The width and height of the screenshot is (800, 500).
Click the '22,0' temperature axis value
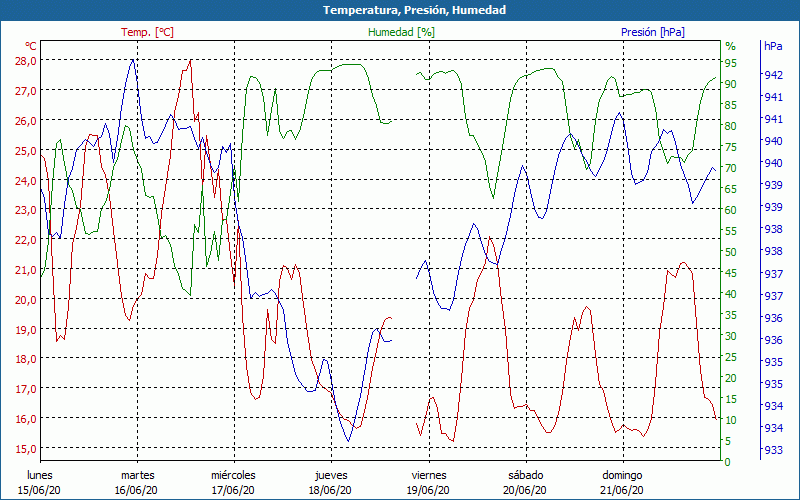click(26, 239)
